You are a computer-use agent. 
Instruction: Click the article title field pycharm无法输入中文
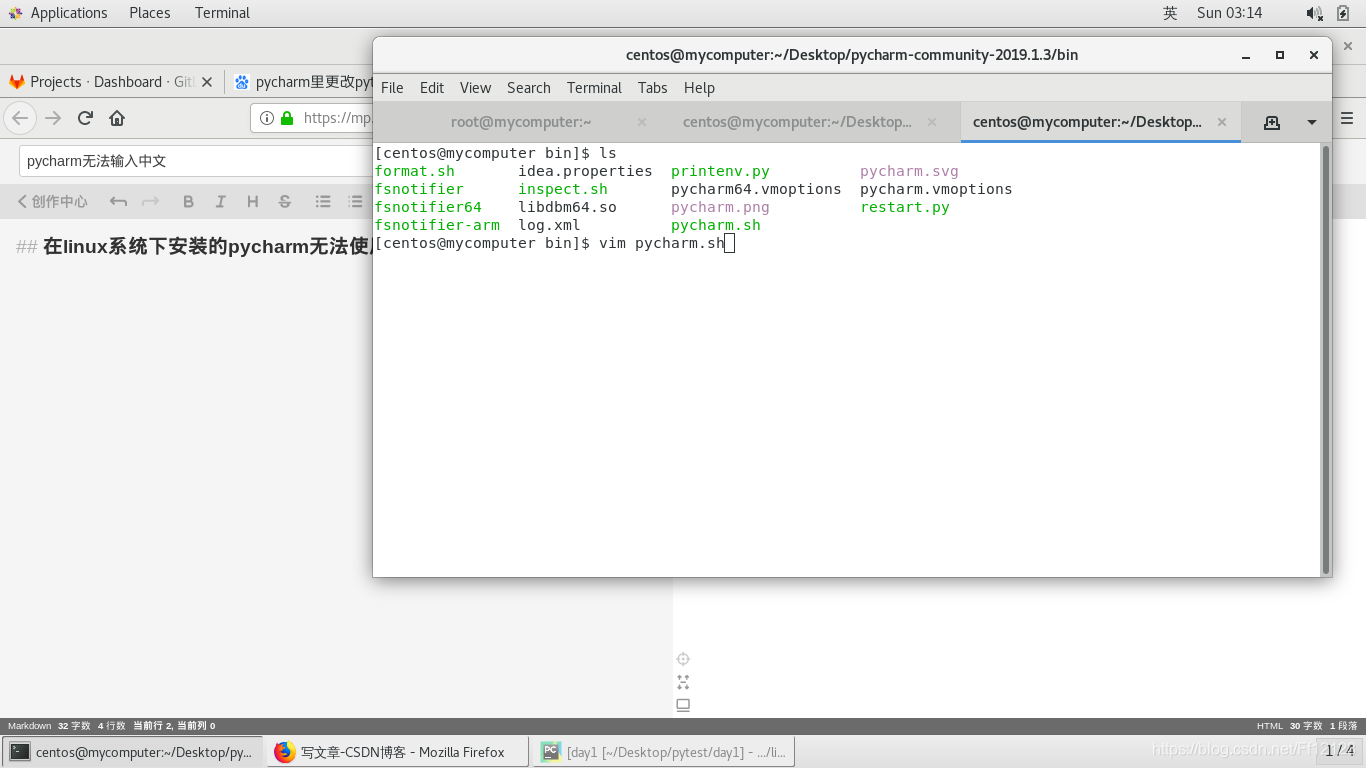point(196,160)
